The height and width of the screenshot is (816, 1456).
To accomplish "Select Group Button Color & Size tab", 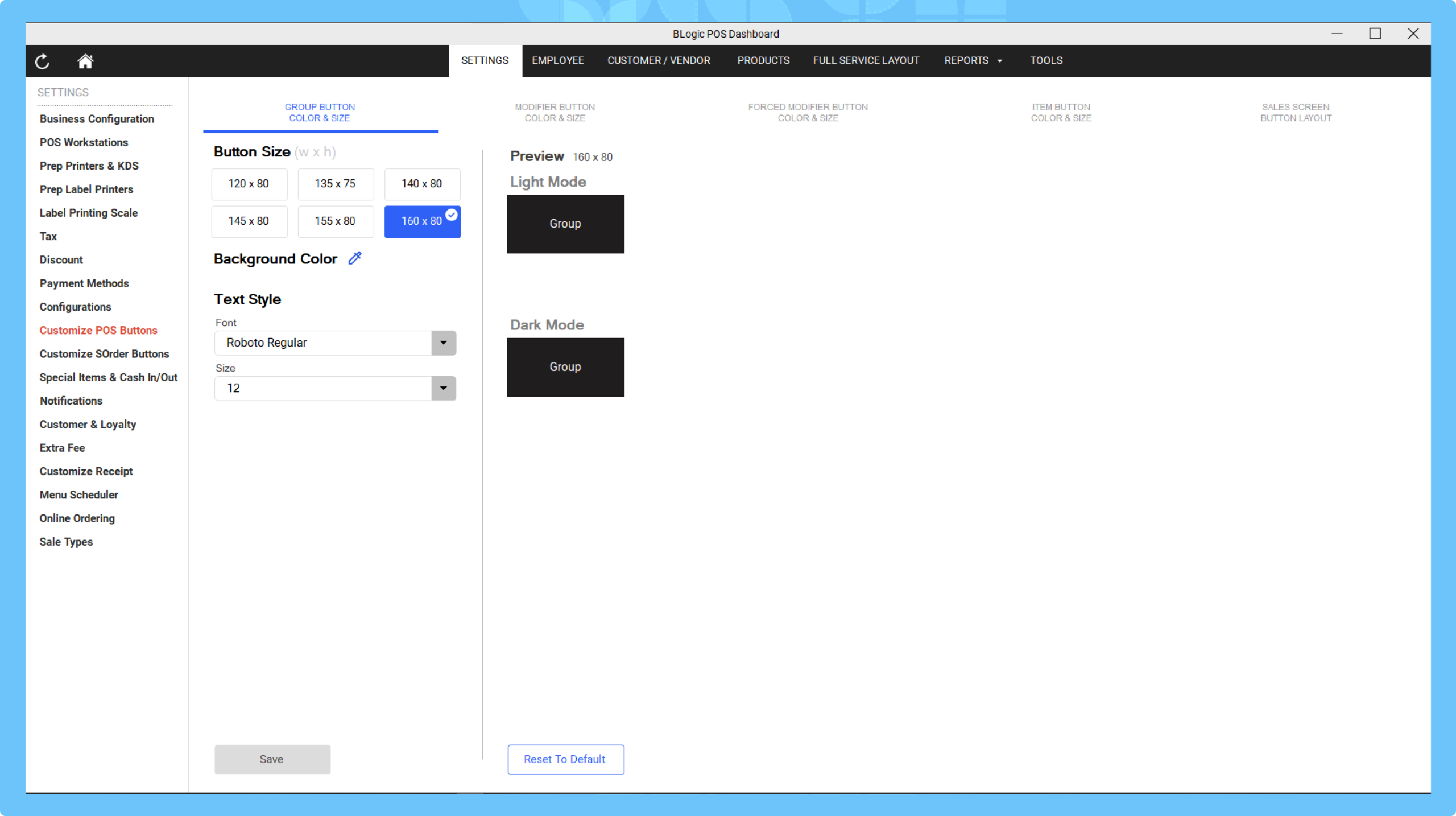I will tap(320, 113).
